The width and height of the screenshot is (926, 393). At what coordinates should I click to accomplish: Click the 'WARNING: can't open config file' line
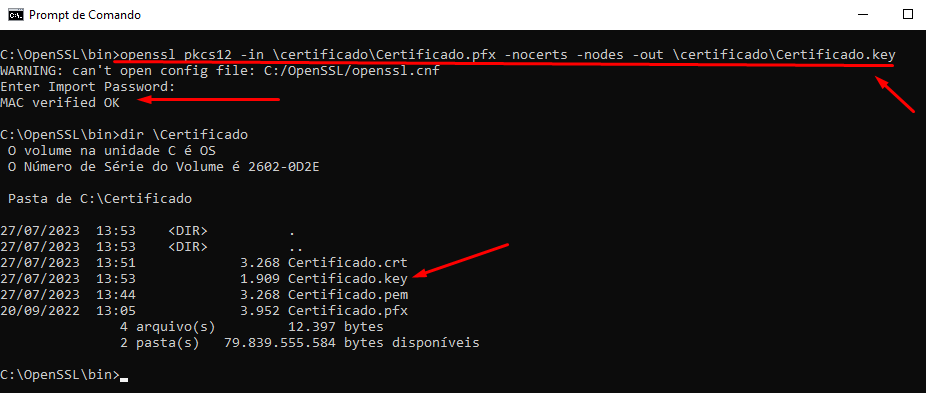[x=220, y=71]
